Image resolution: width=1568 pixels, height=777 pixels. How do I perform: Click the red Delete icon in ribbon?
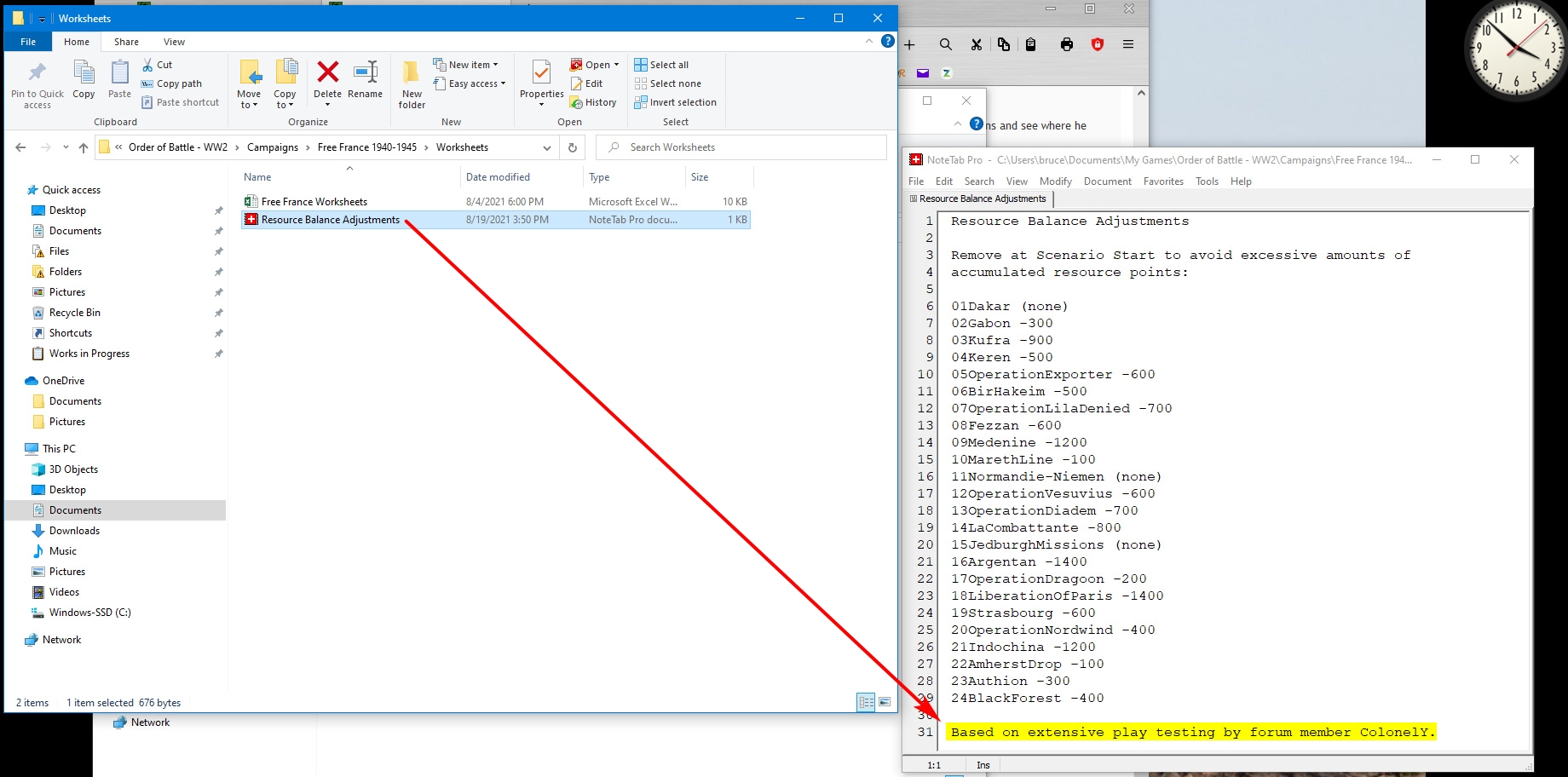[327, 74]
